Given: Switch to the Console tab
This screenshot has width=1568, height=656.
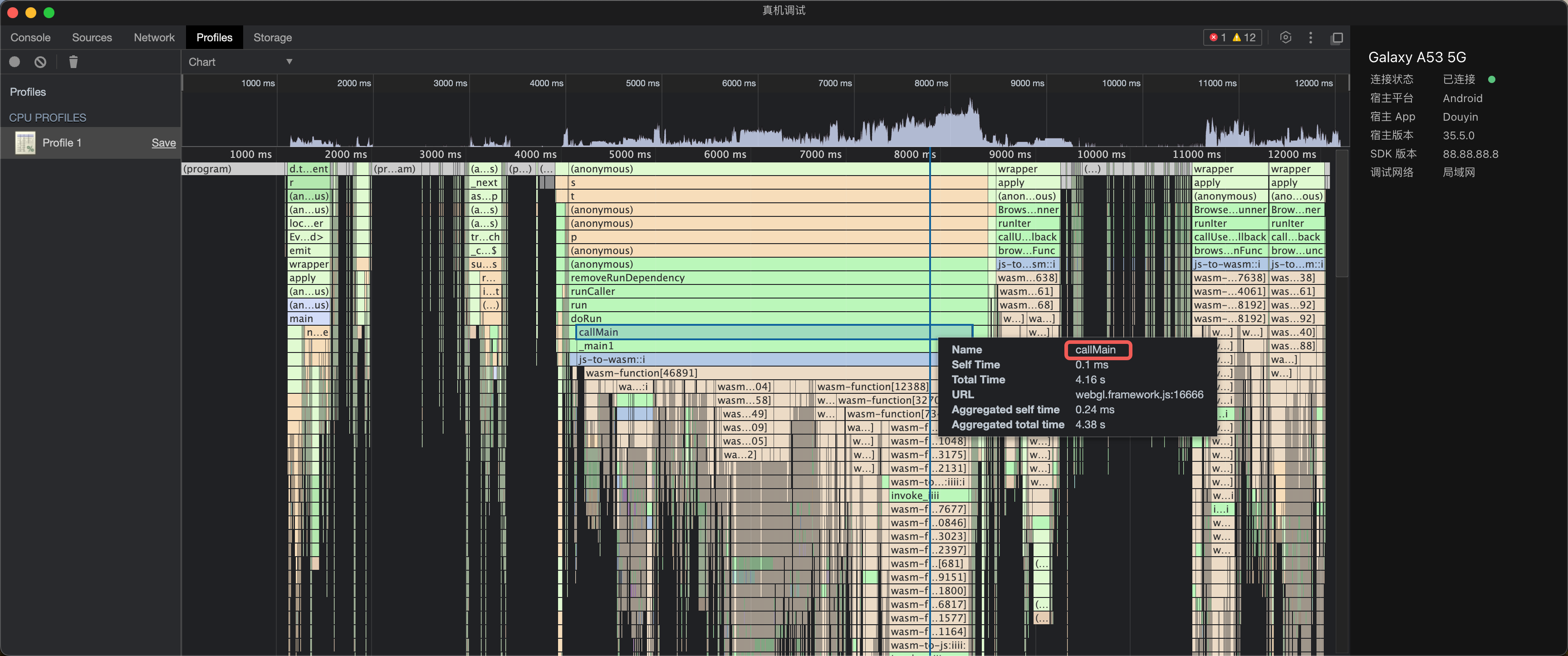Looking at the screenshot, I should (x=30, y=37).
